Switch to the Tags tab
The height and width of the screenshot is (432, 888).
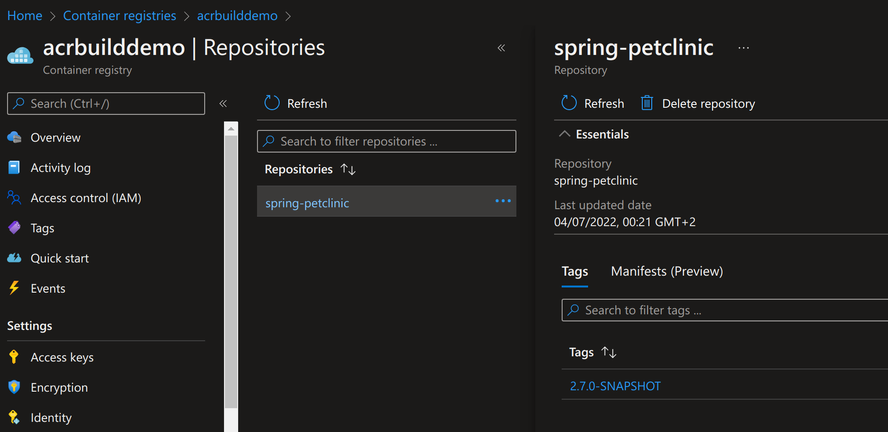575,272
